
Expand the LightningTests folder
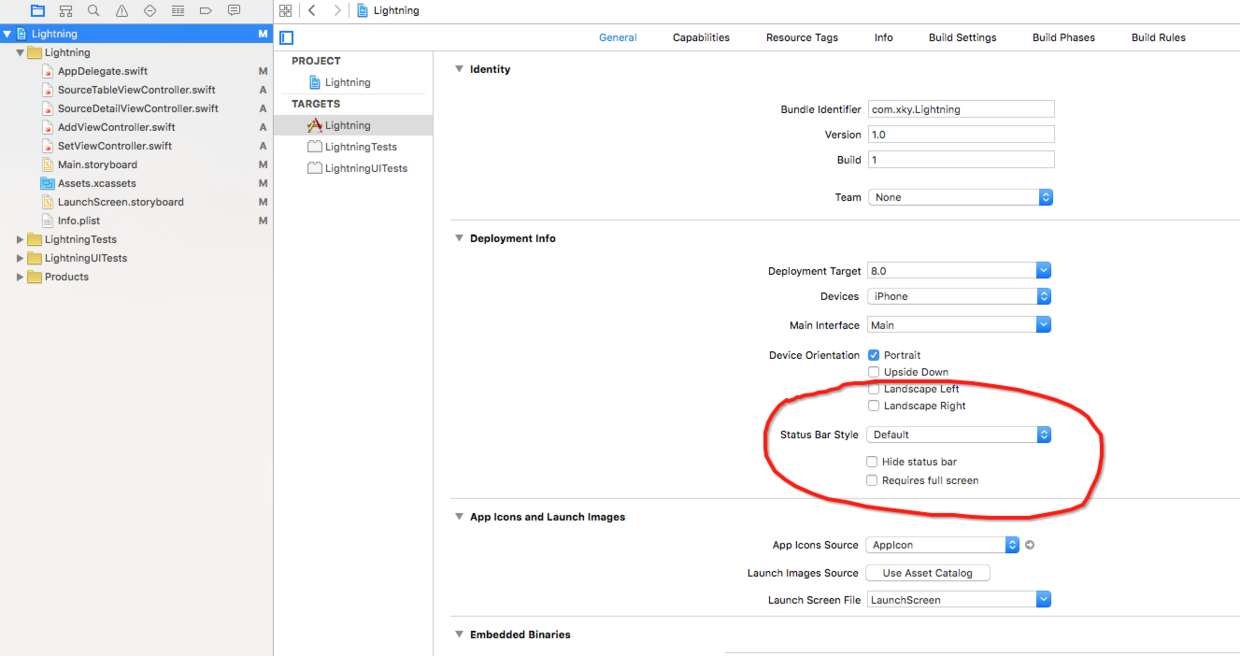click(x=20, y=240)
